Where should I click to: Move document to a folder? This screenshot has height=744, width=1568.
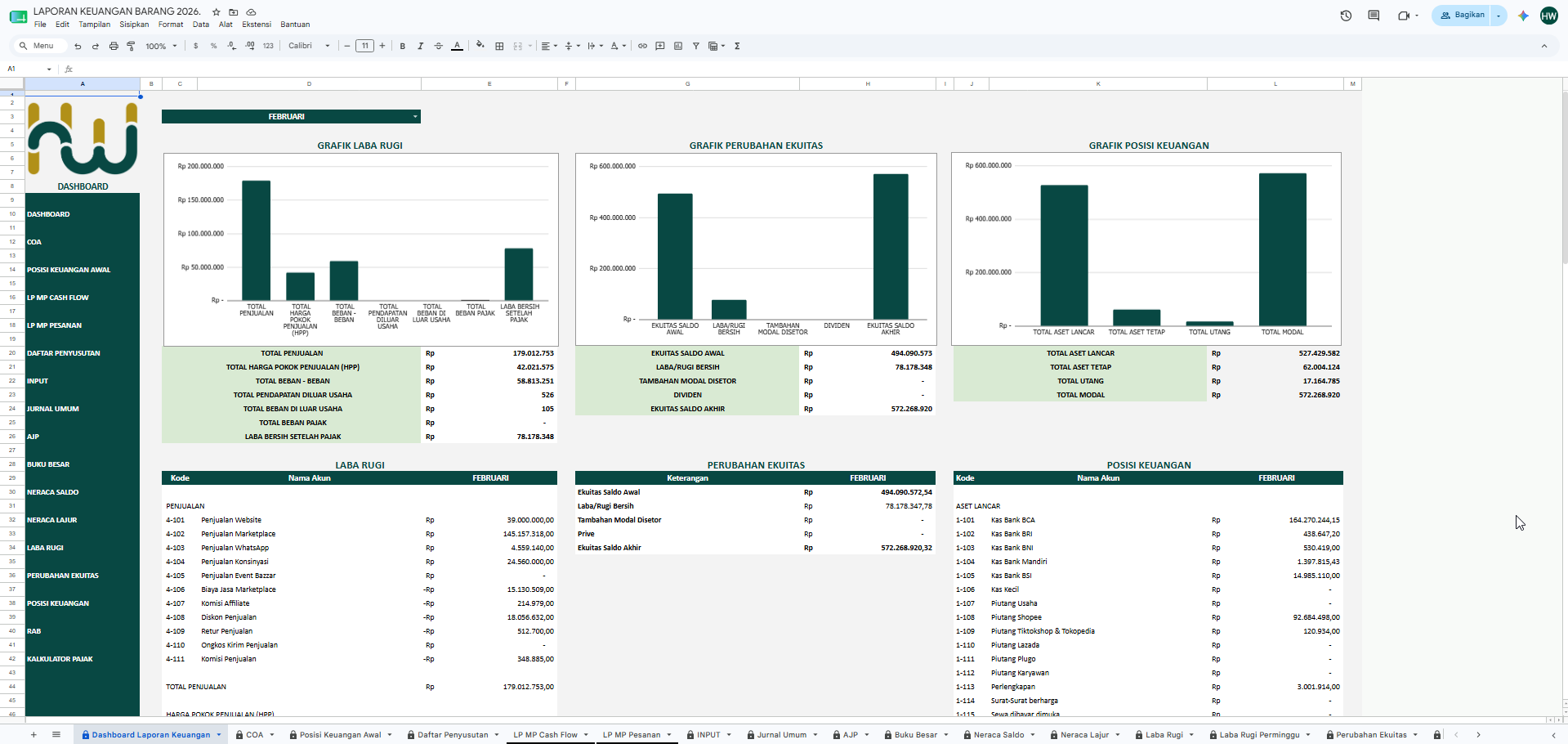(x=234, y=12)
